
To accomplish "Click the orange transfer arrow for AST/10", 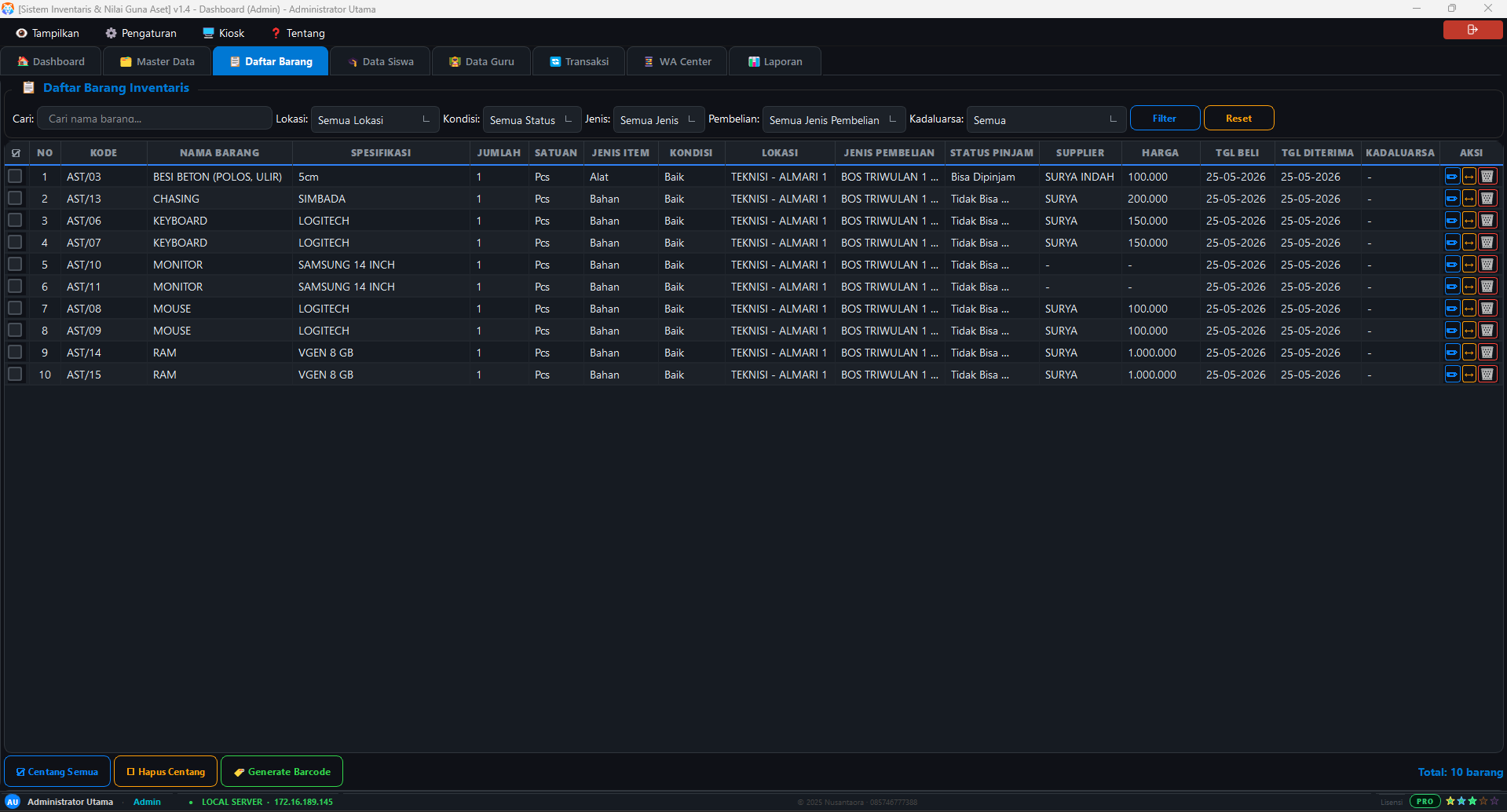I will (x=1469, y=265).
